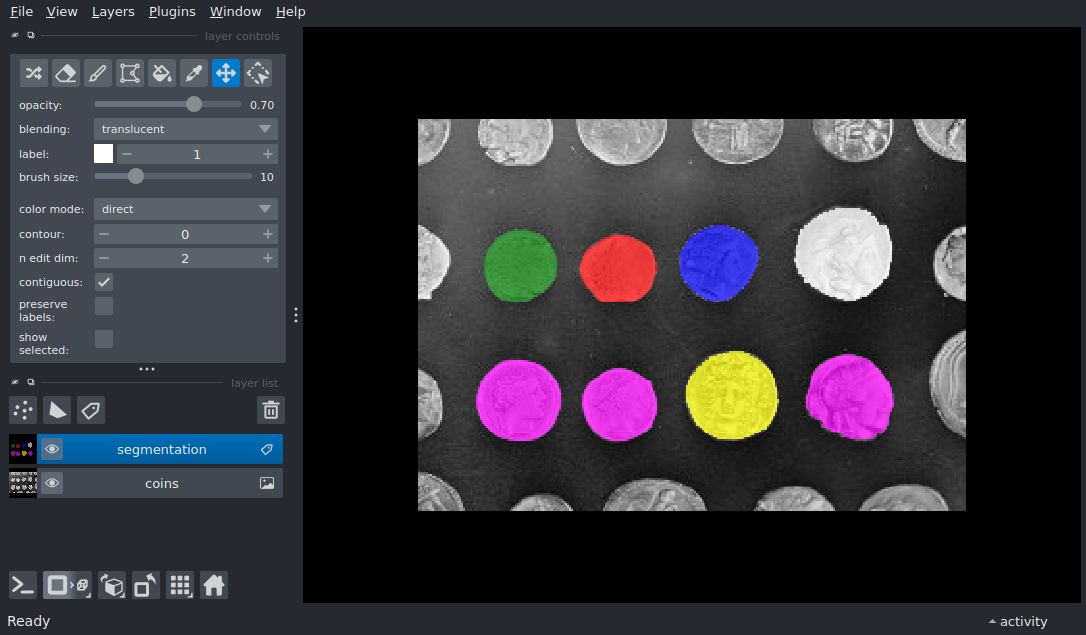The width and height of the screenshot is (1086, 635).
Task: Decrease the contour value
Action: [x=104, y=235]
